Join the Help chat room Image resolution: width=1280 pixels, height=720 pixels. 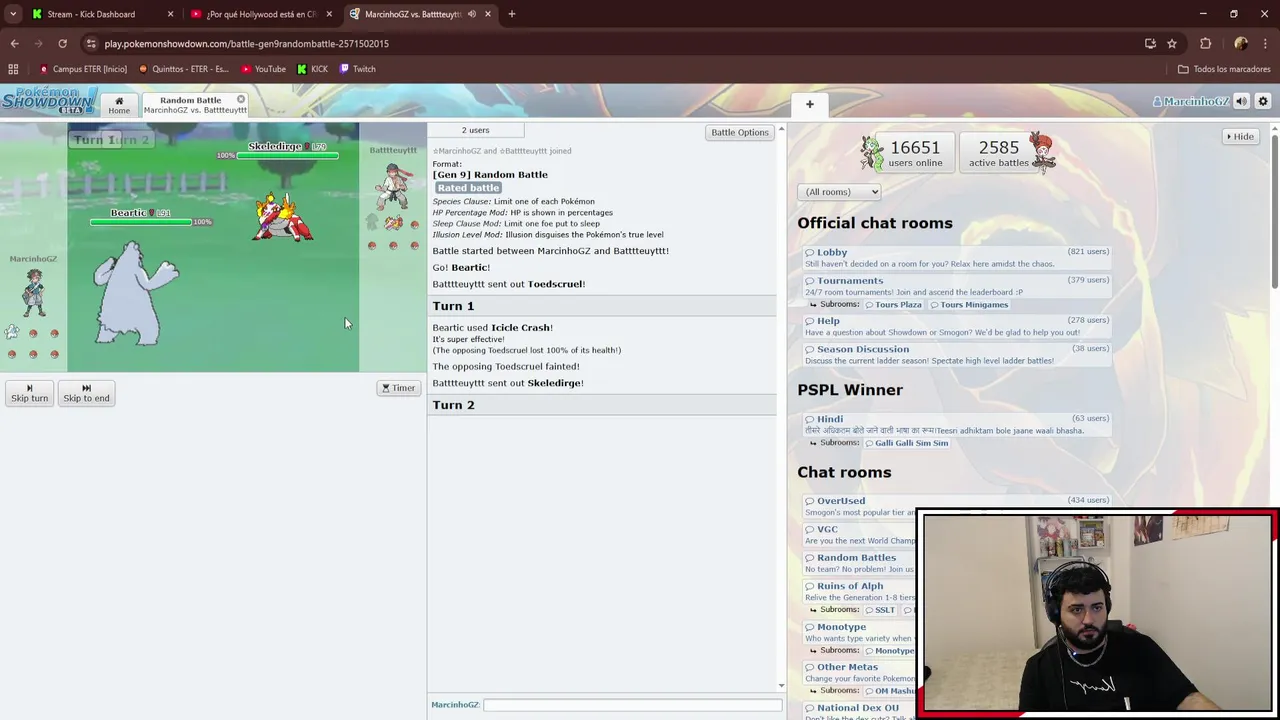tap(958, 326)
